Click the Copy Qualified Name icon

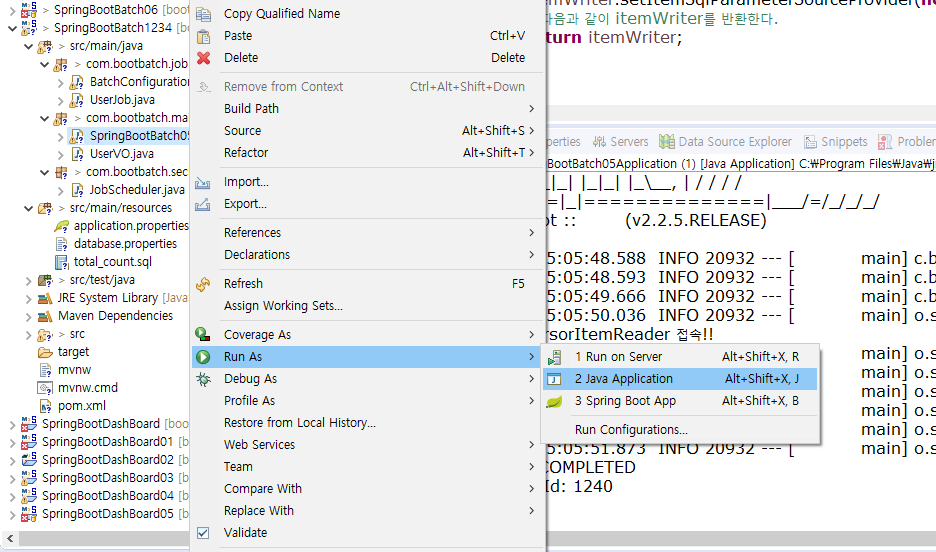pyautogui.click(x=204, y=14)
